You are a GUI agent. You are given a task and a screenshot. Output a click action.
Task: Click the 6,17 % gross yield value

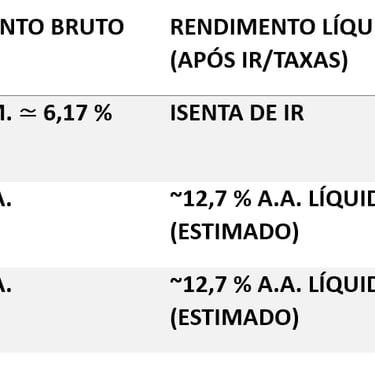[78, 114]
